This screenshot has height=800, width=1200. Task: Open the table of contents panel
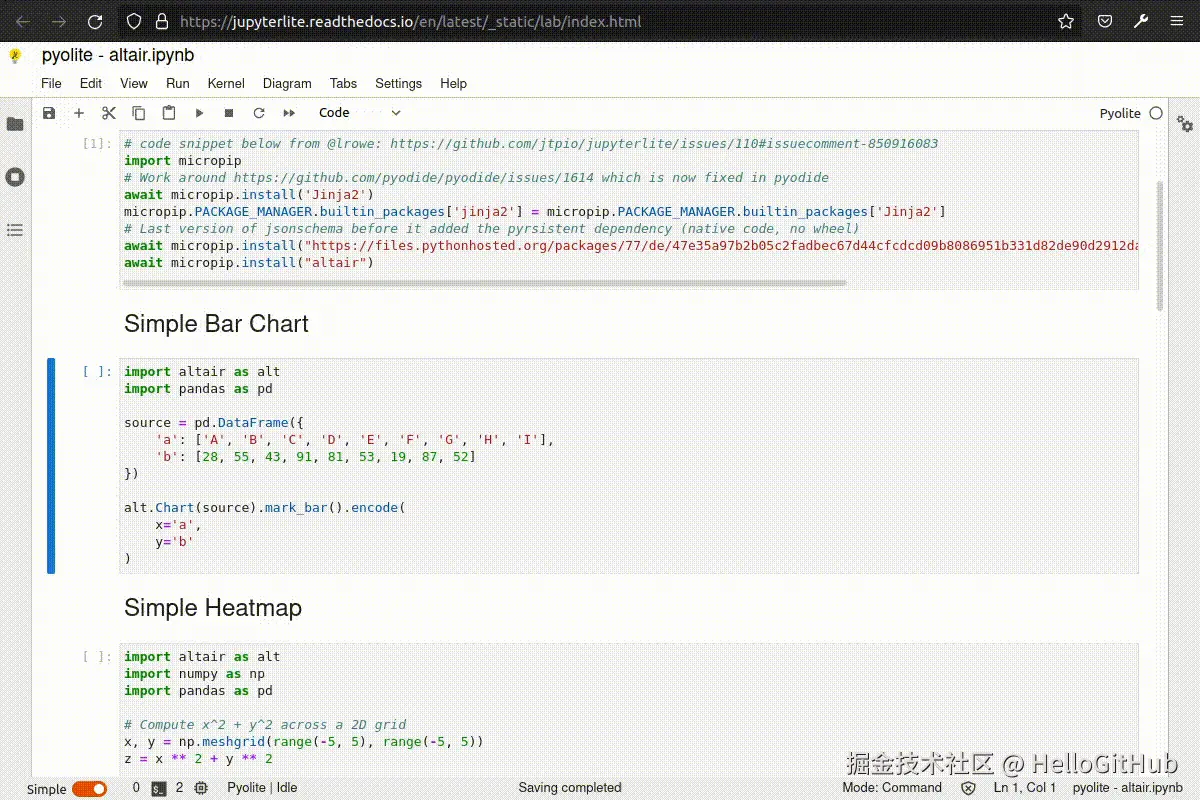pos(15,230)
